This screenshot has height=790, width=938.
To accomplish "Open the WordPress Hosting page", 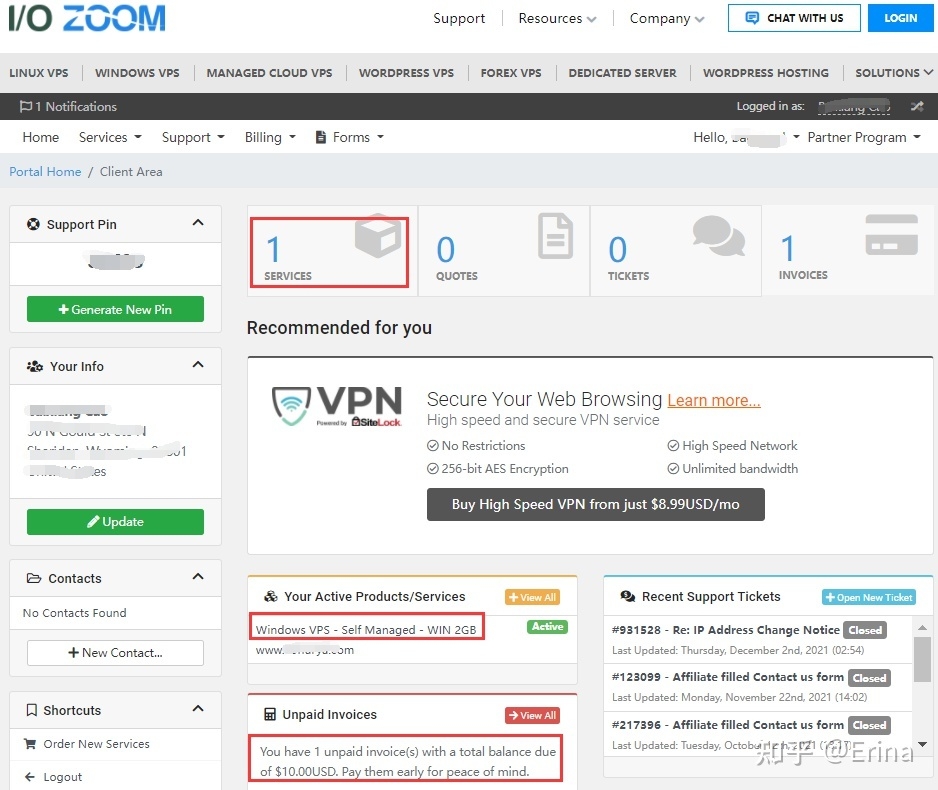I will pos(766,72).
